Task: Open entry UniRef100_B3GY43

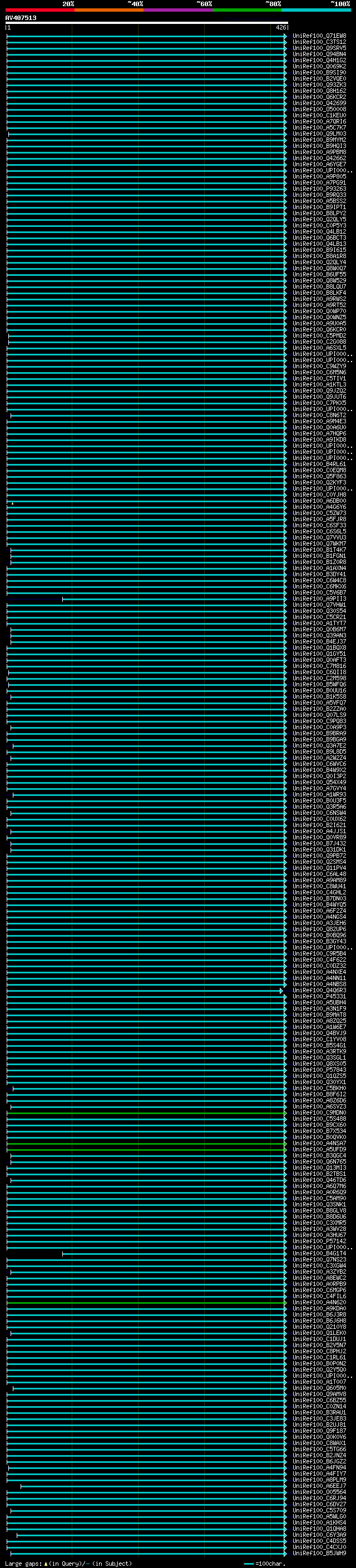Action: pyautogui.click(x=319, y=942)
